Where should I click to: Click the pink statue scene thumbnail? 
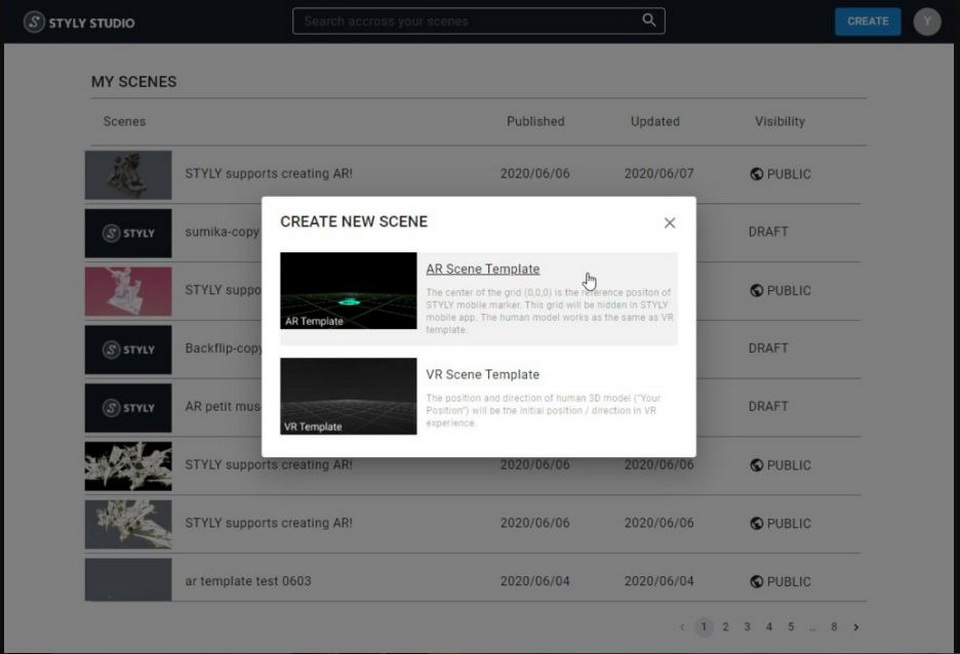click(x=128, y=291)
